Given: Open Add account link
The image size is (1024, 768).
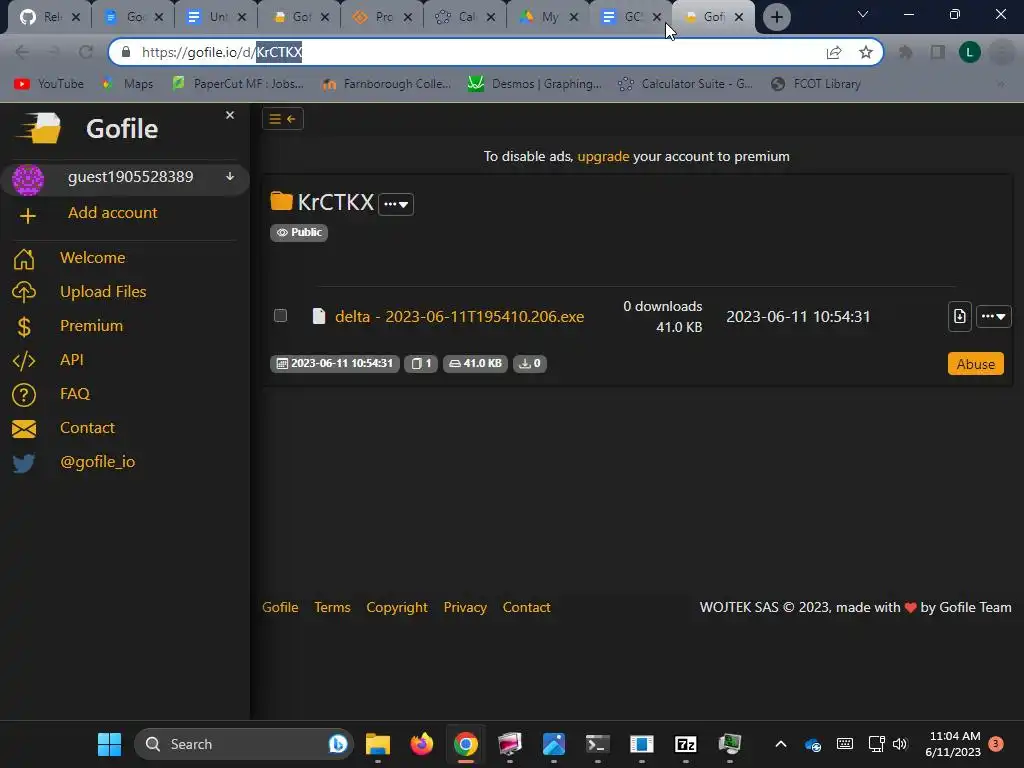Looking at the screenshot, I should click(112, 212).
